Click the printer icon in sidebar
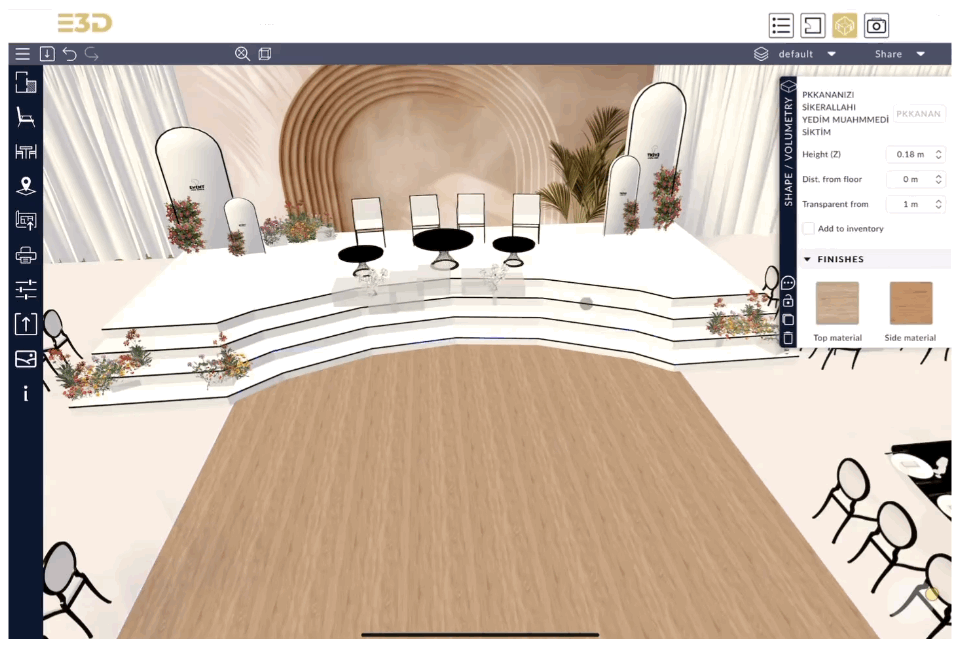 [x=26, y=255]
